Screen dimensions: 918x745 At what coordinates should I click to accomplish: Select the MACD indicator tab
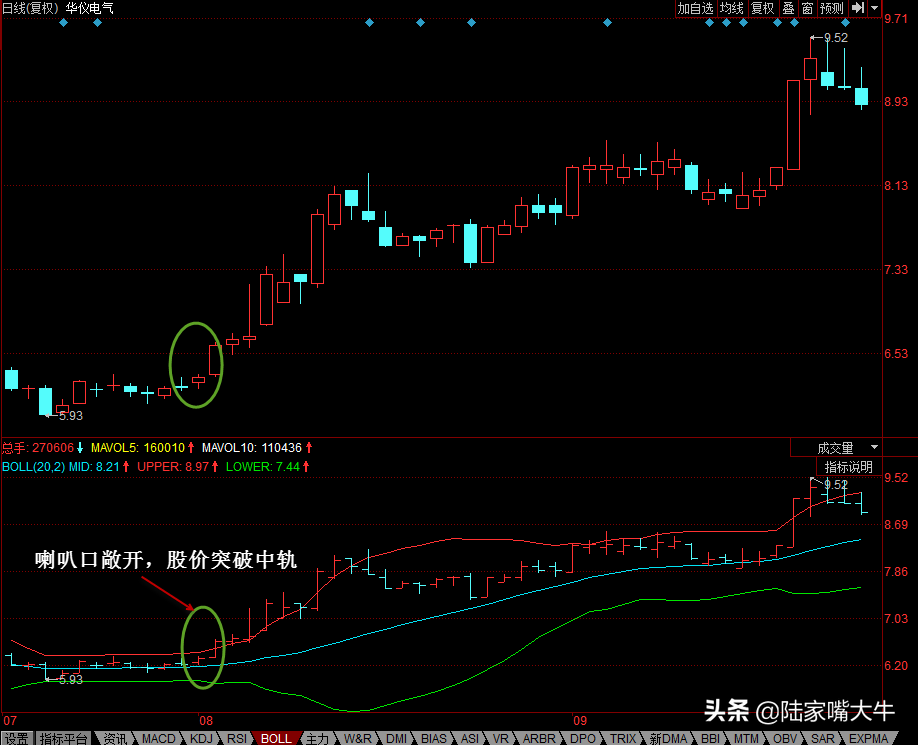(158, 738)
